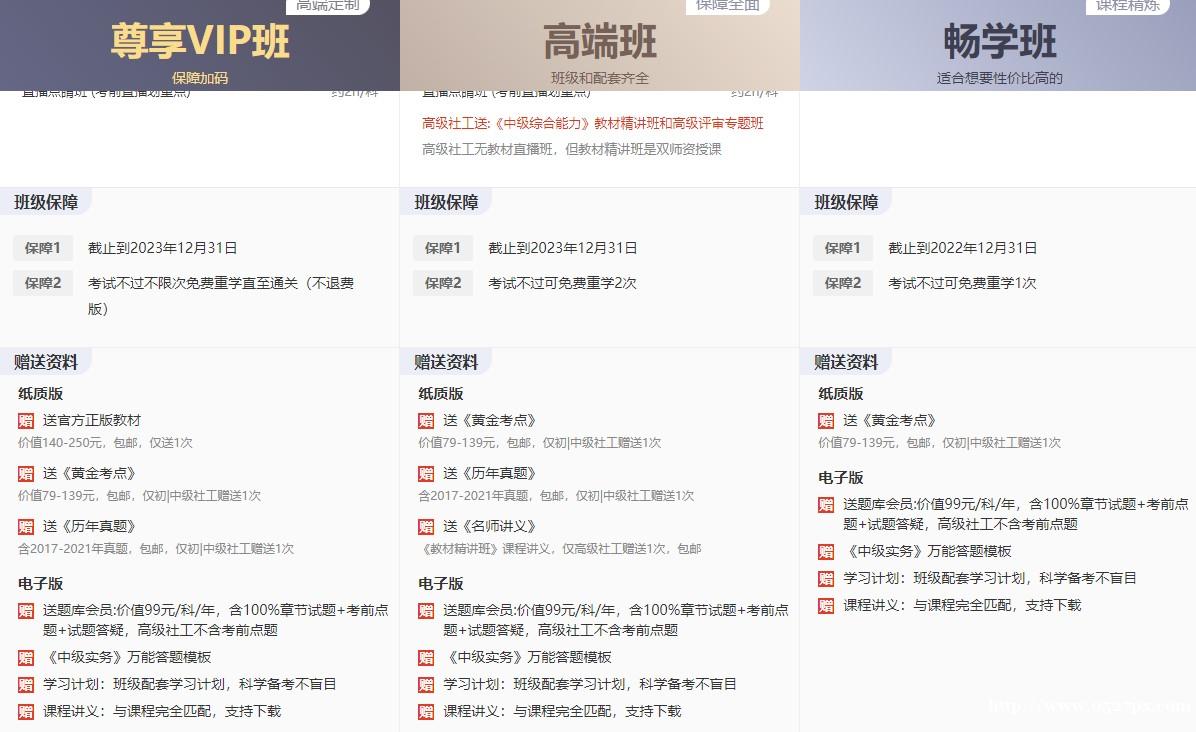Viewport: 1196px width, 732px height.
Task: Click text 考试不过可免费重学1次
Action: (962, 284)
